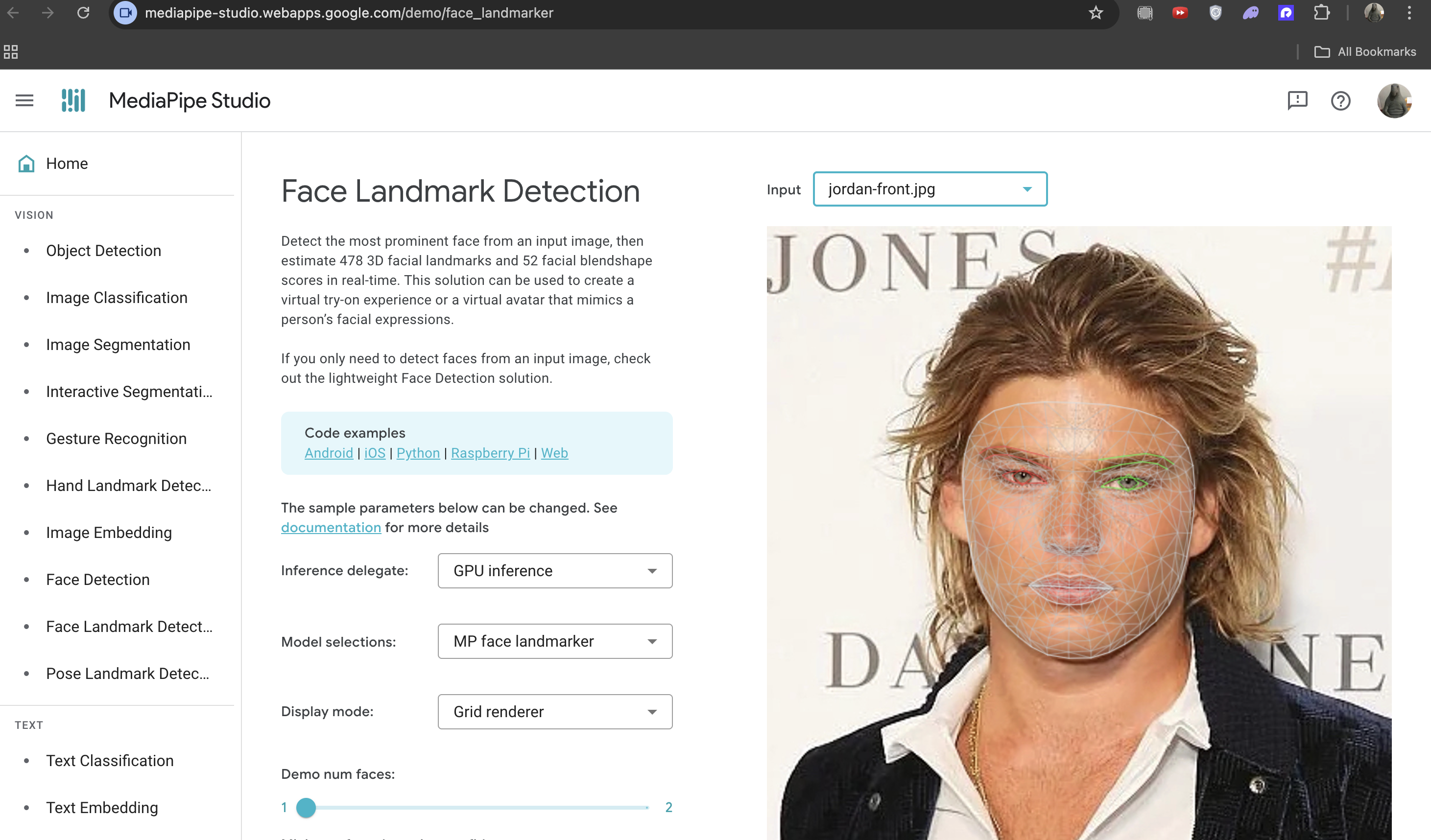Open the Python code example link
The height and width of the screenshot is (840, 1431).
418,453
